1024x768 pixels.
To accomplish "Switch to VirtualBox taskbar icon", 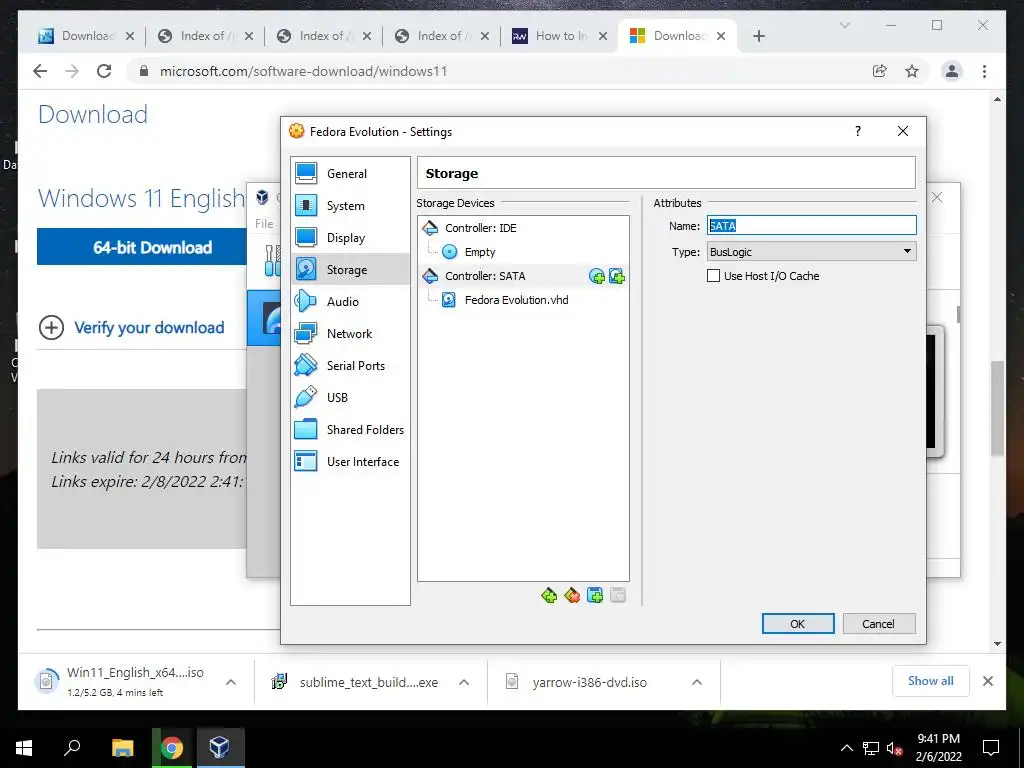I will 219,748.
